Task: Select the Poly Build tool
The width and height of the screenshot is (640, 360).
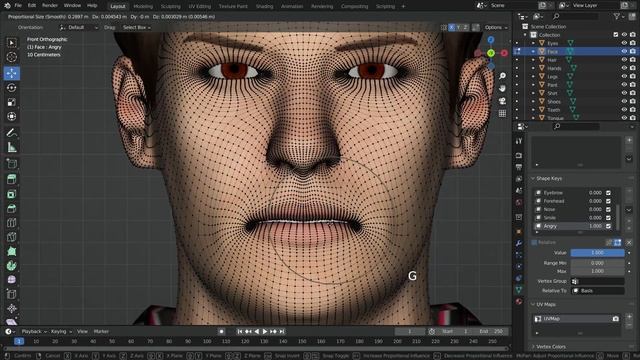Action: pyautogui.click(x=11, y=251)
